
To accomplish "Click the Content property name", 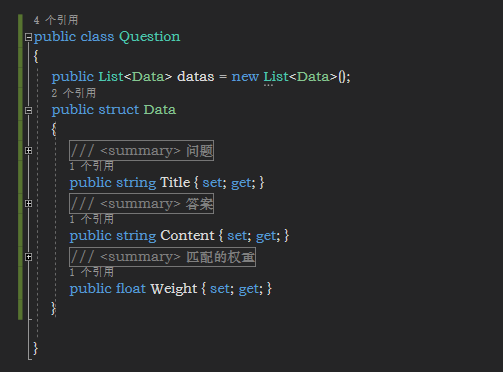I will point(187,236).
